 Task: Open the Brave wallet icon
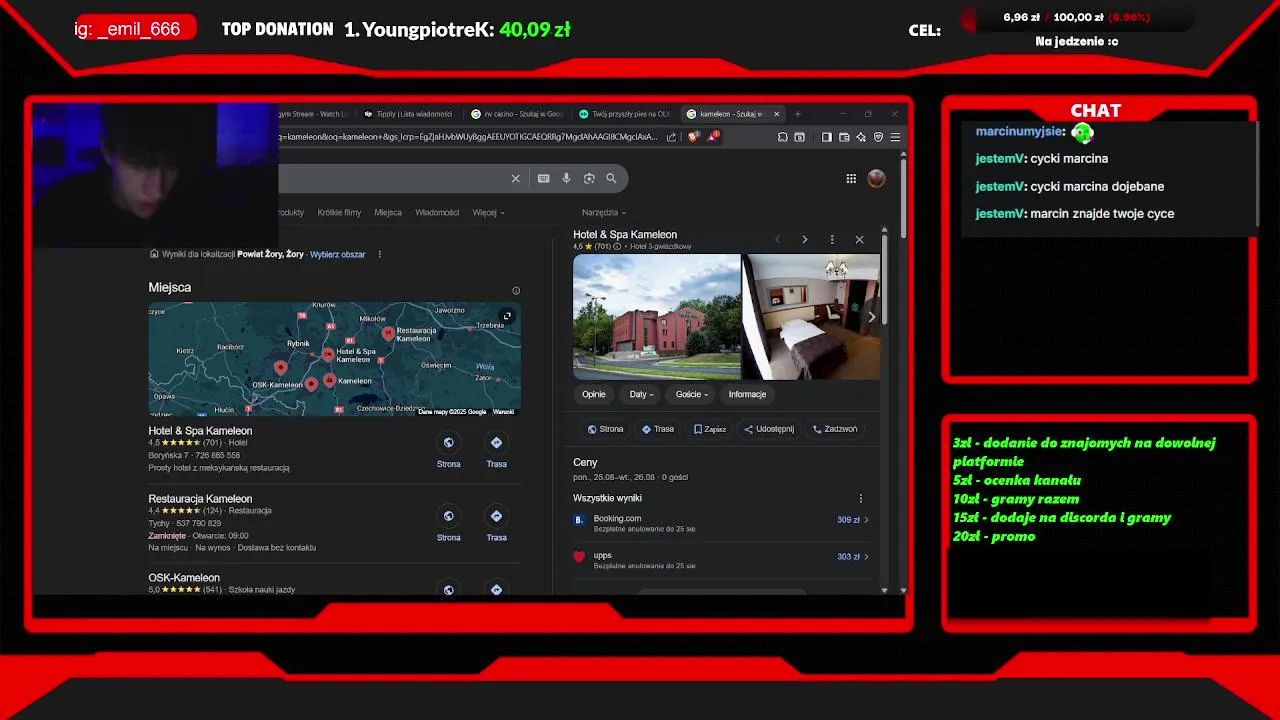coord(844,137)
